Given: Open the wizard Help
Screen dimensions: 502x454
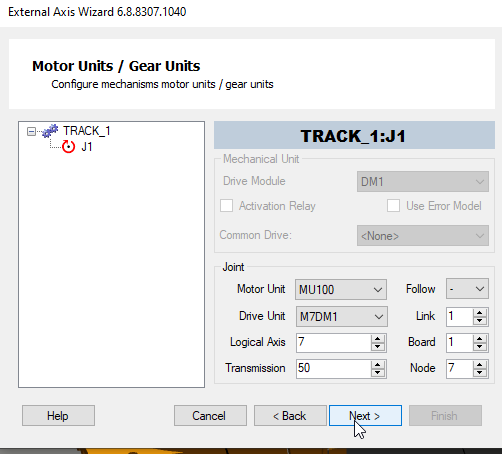Looking at the screenshot, I should tap(58, 416).
